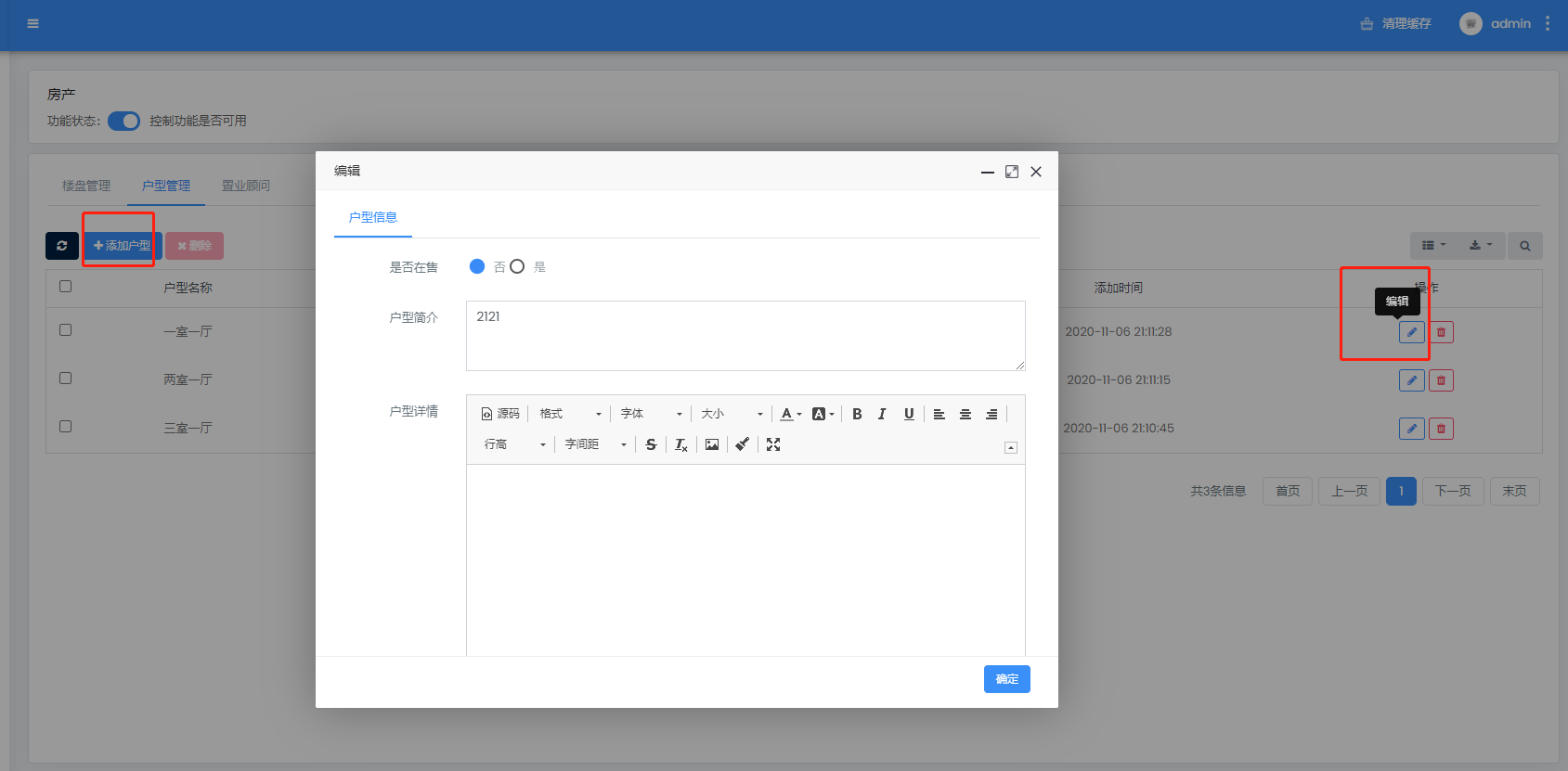This screenshot has height=771, width=1568.
Task: Expand the 行高 line height dropdown
Action: pyautogui.click(x=515, y=444)
